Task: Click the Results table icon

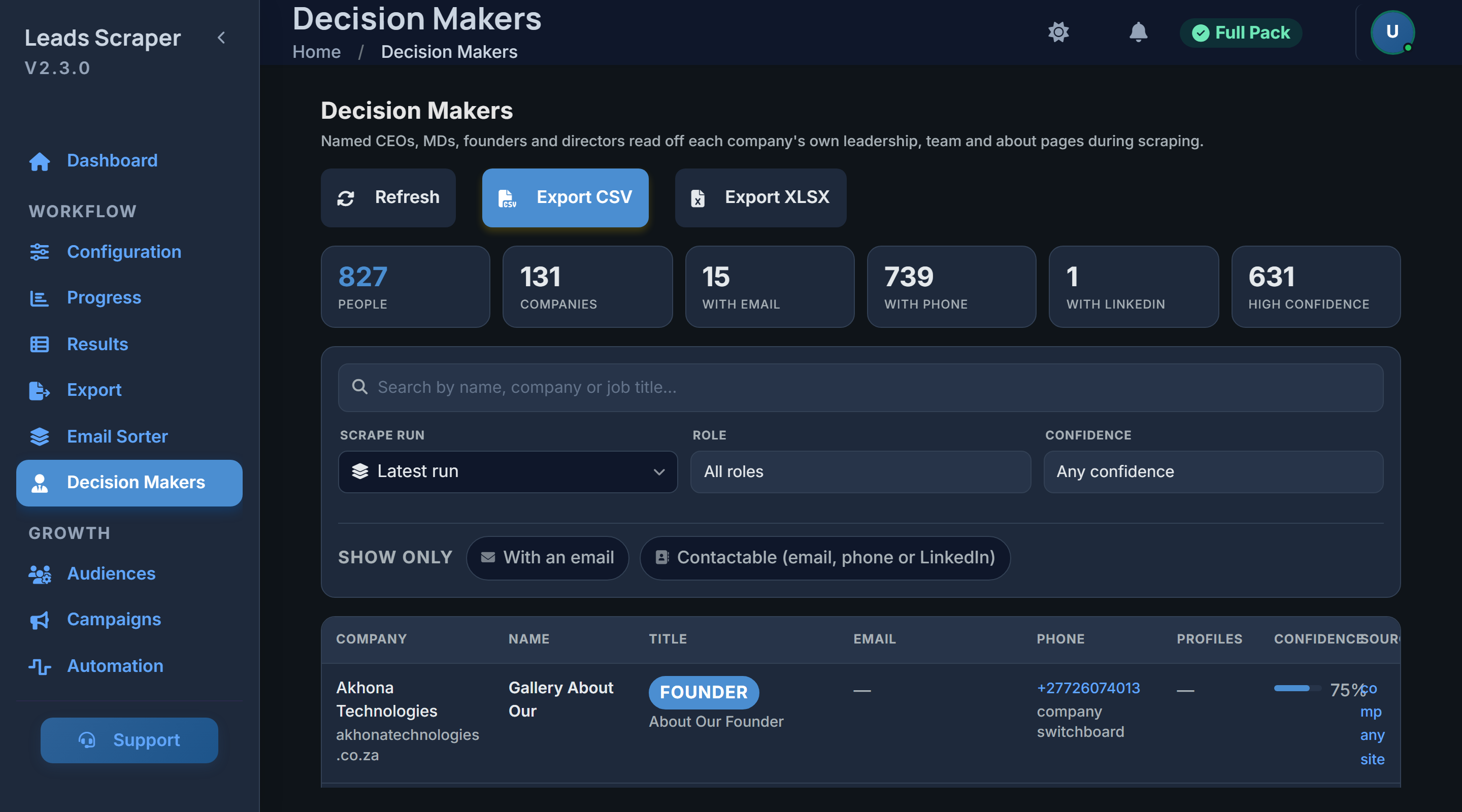Action: click(x=39, y=345)
